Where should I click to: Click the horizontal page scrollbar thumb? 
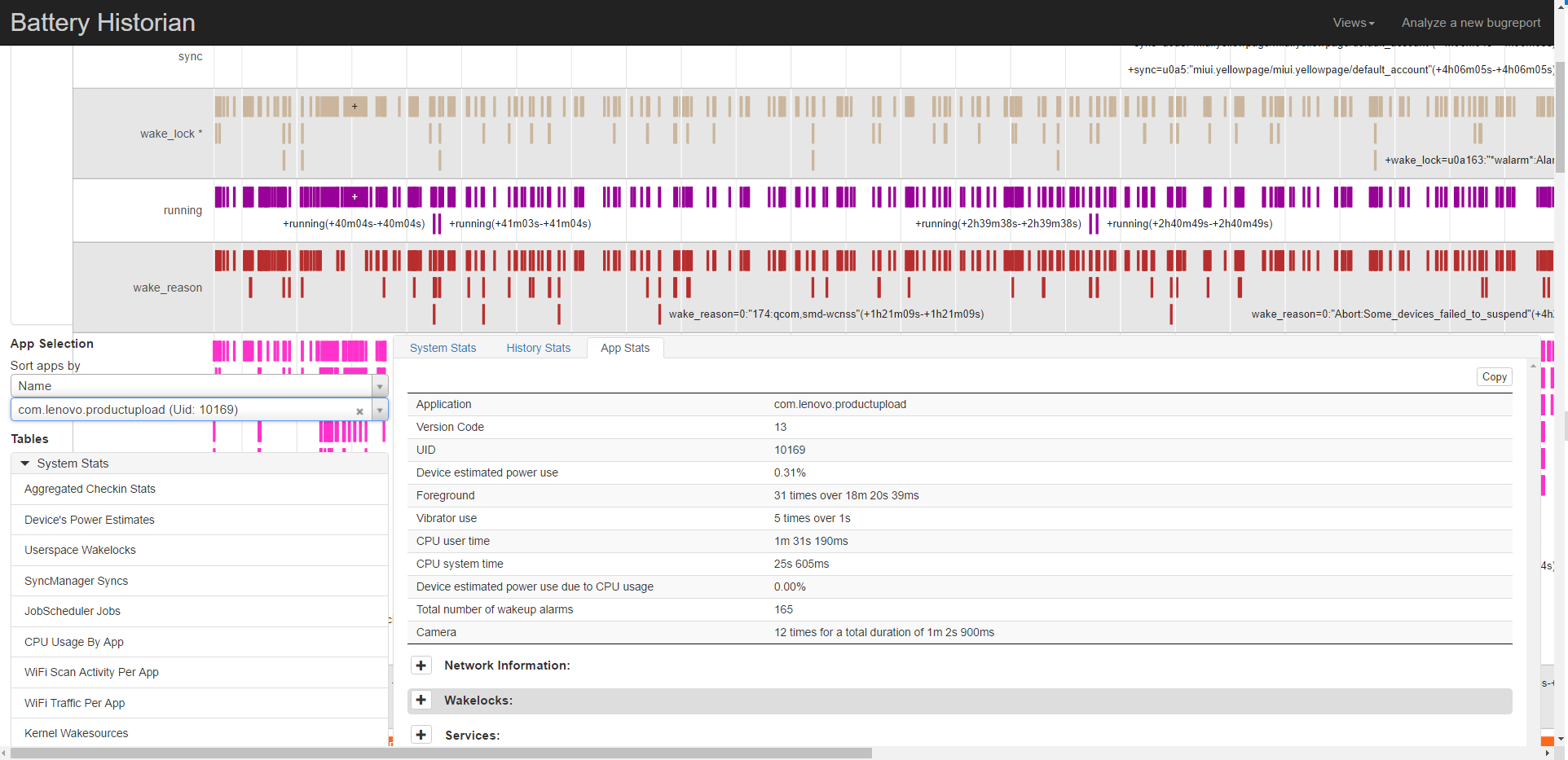click(440, 753)
